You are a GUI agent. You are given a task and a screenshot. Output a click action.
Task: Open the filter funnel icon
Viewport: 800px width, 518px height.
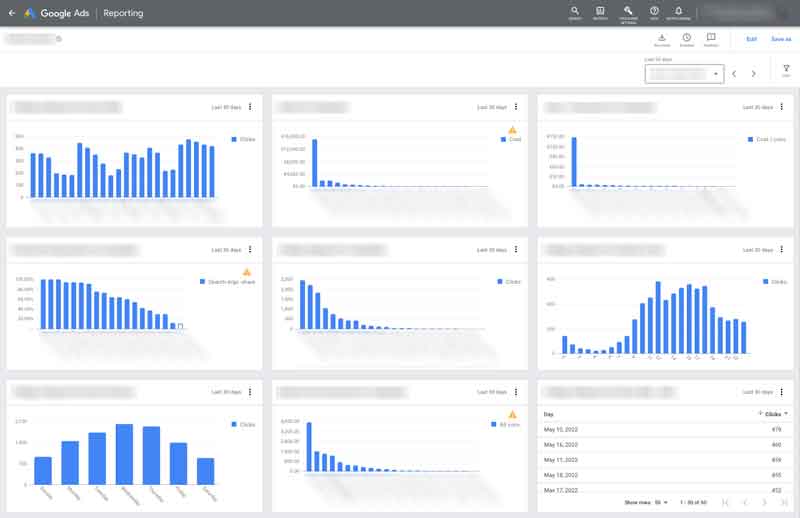click(786, 70)
